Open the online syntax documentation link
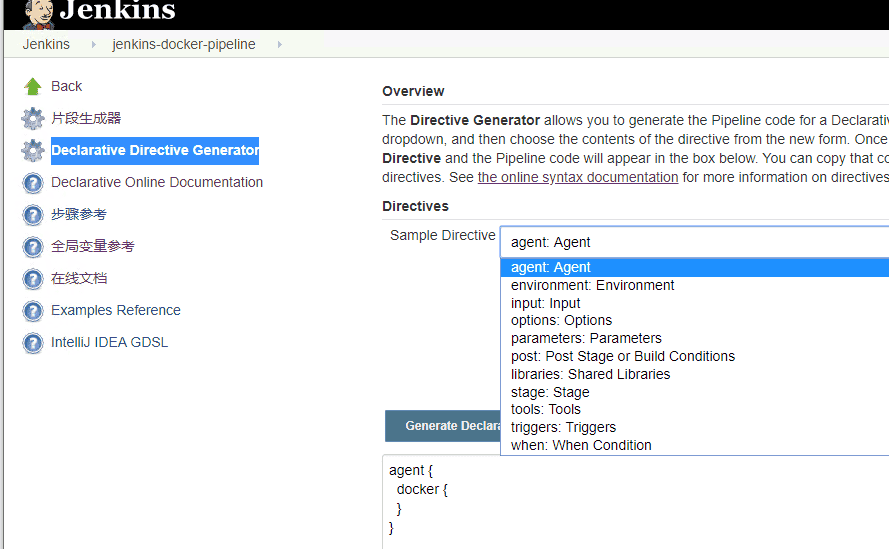Viewport: 889px width, 549px height. point(577,177)
